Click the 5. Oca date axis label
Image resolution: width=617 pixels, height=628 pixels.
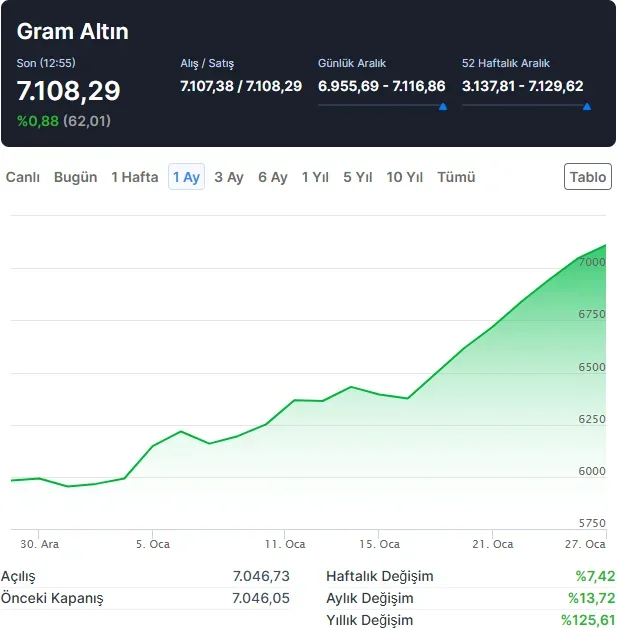tap(153, 544)
